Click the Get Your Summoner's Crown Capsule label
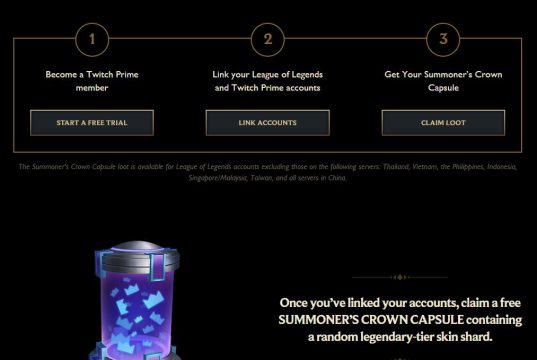This screenshot has width=537, height=360. [x=443, y=81]
